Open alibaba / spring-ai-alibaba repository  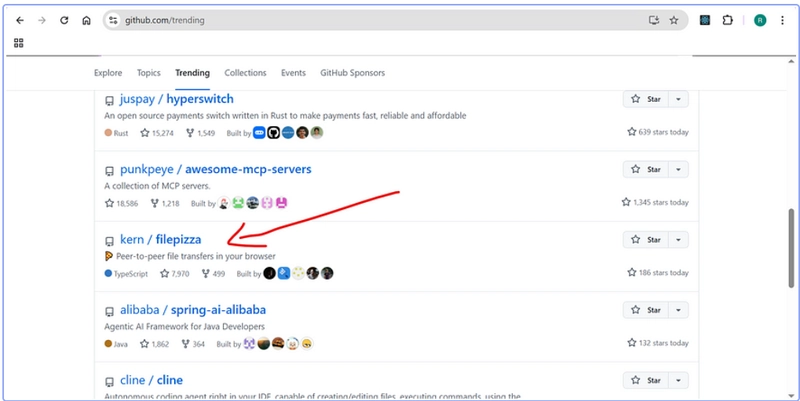[192, 310]
